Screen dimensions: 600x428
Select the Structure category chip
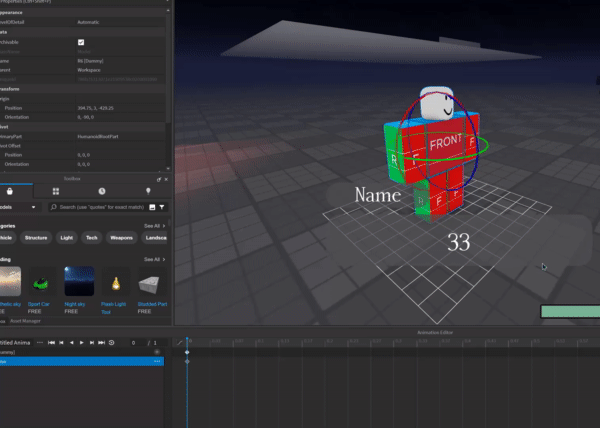click(x=36, y=238)
